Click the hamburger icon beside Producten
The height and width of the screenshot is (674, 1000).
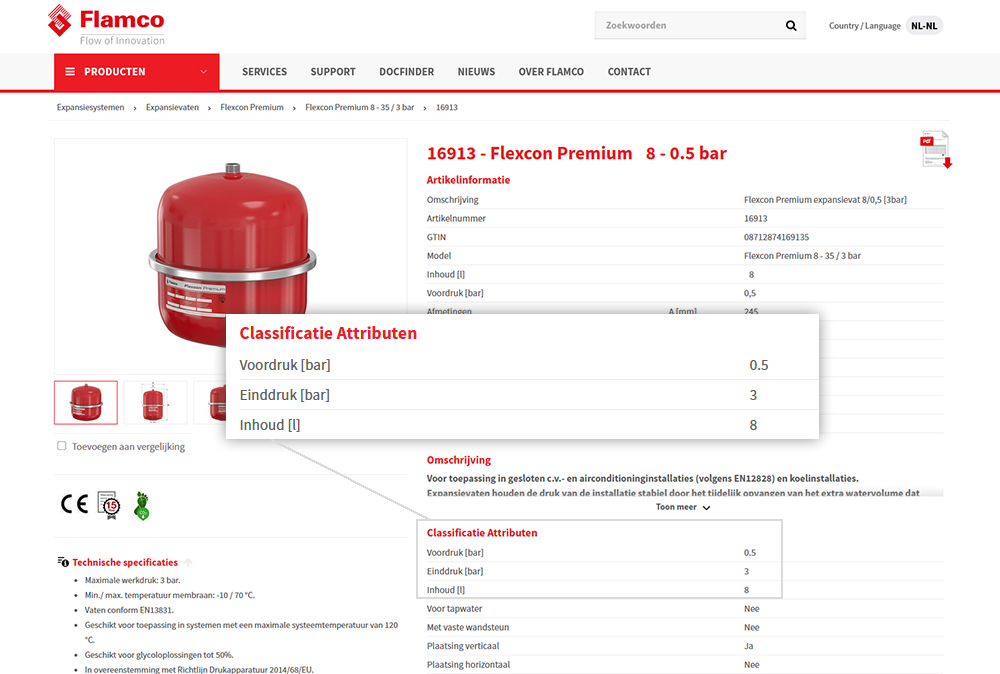coord(70,72)
